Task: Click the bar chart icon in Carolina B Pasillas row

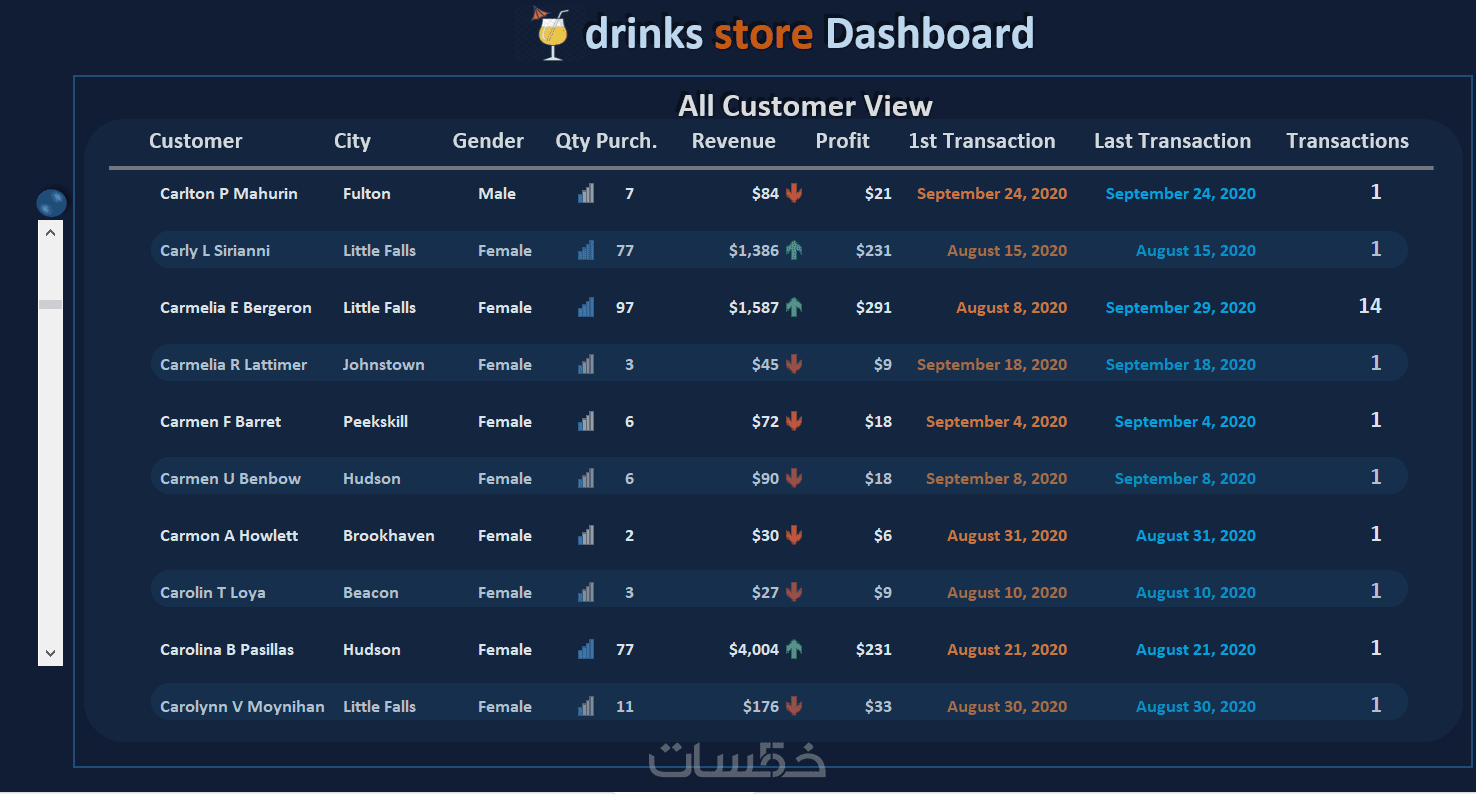Action: pyautogui.click(x=586, y=649)
